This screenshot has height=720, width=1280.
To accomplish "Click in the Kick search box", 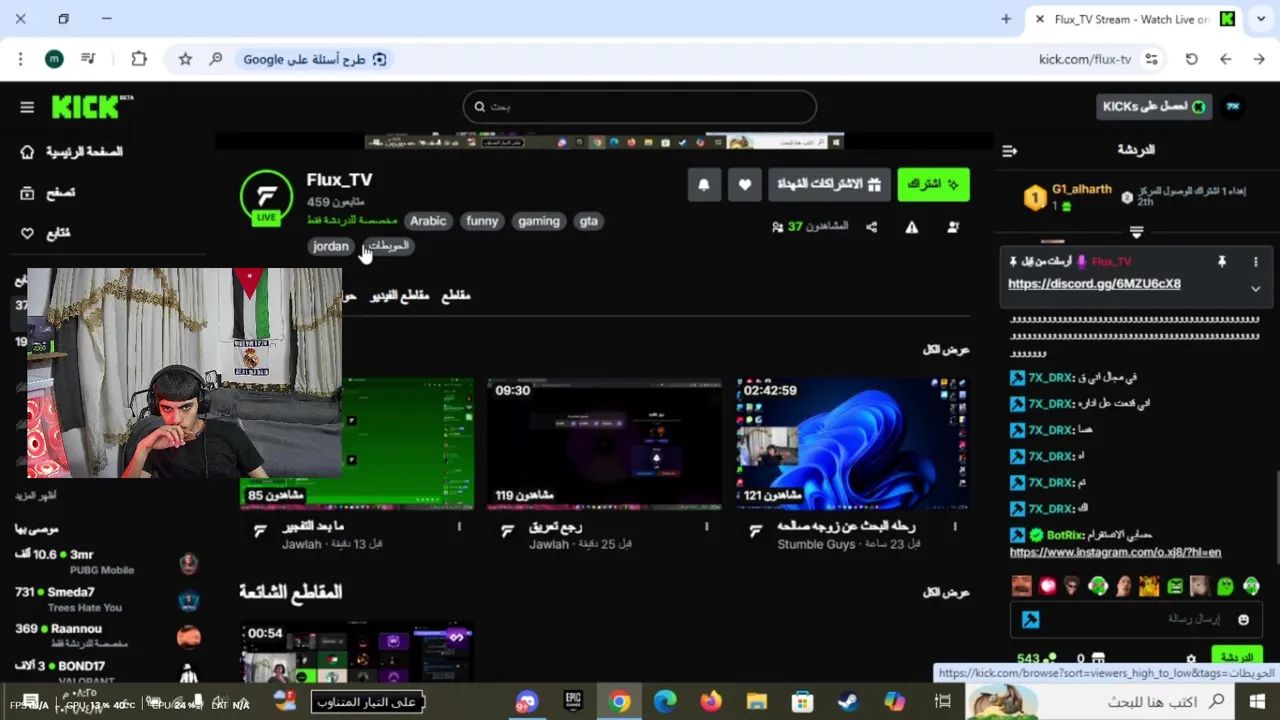I will [x=640, y=107].
